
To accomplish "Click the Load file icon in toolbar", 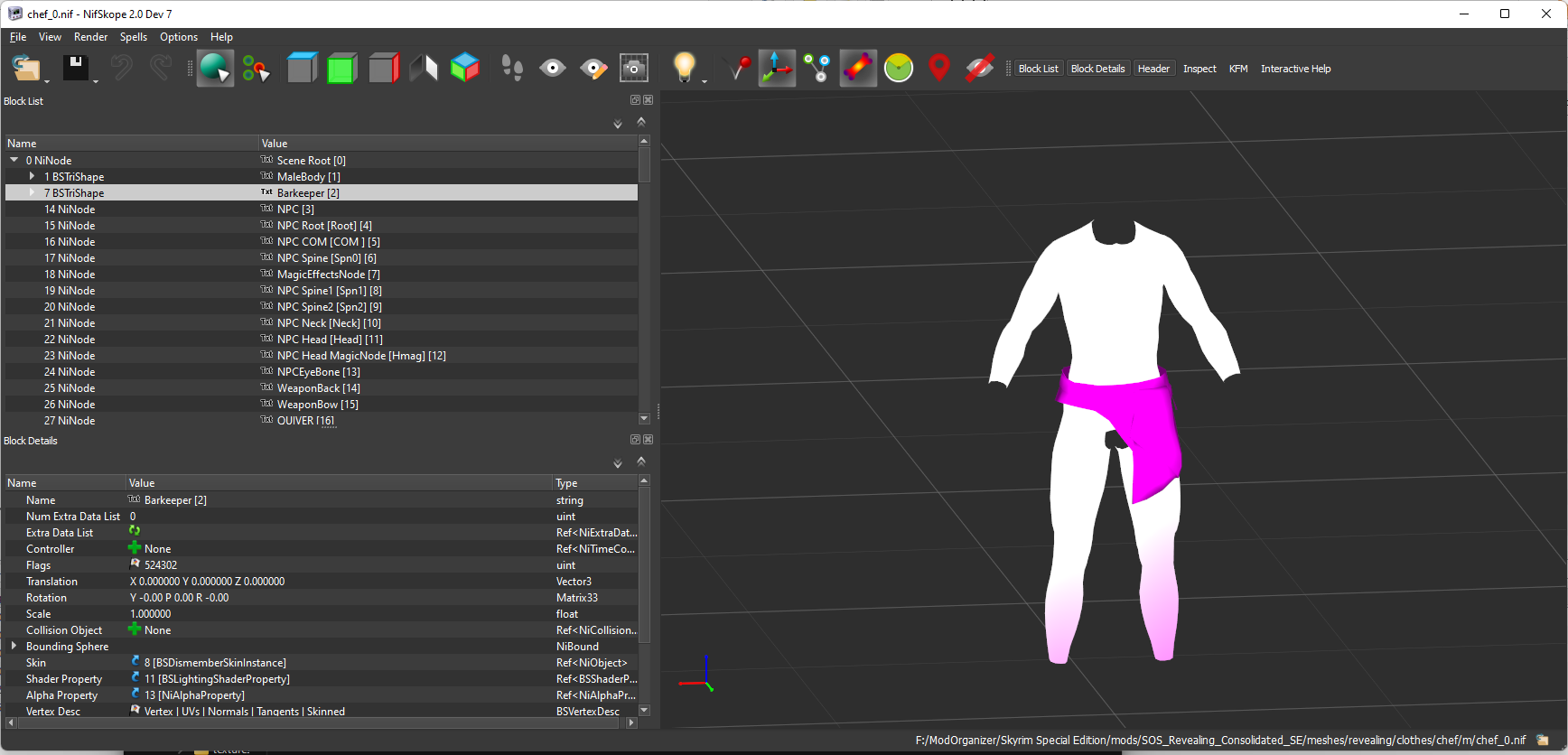I will coord(26,69).
